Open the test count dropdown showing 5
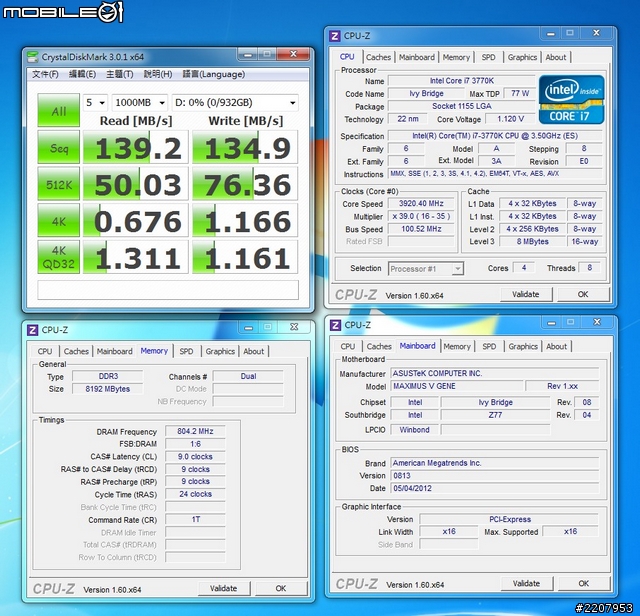The height and width of the screenshot is (616, 640). click(x=95, y=102)
